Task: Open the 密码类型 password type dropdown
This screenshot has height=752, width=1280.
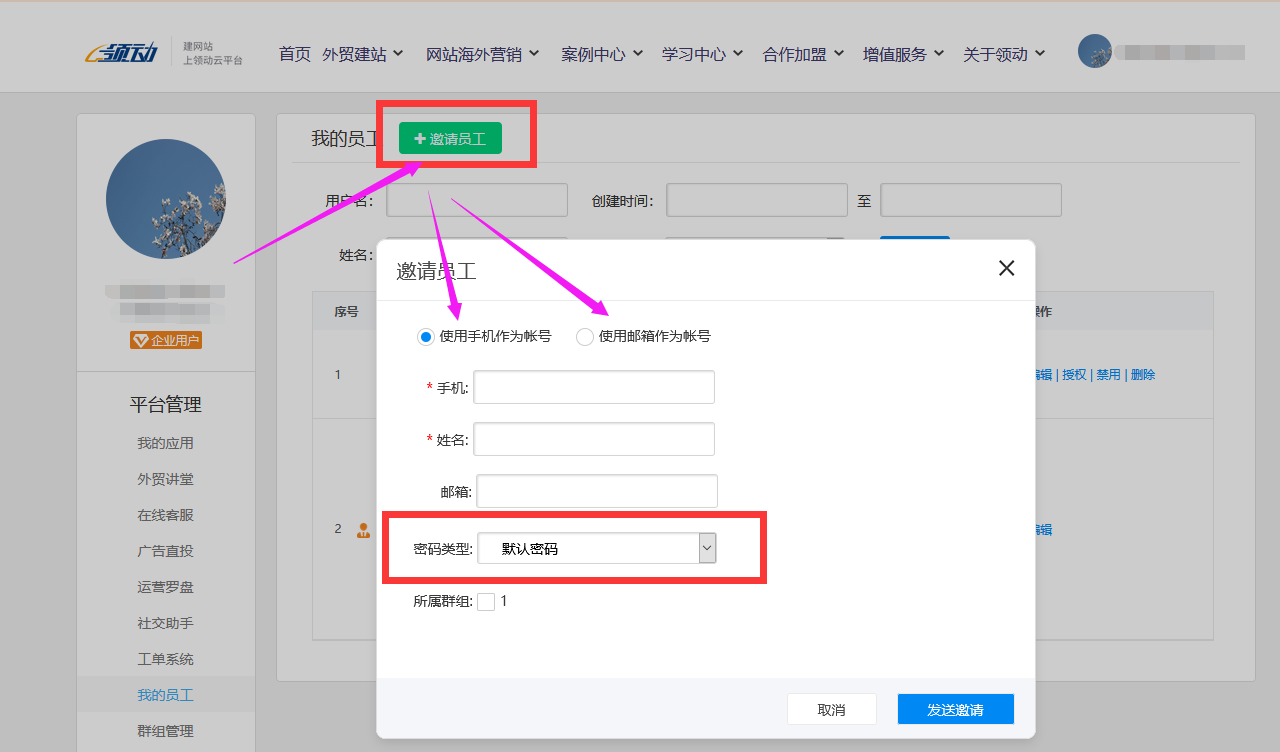Action: point(707,548)
